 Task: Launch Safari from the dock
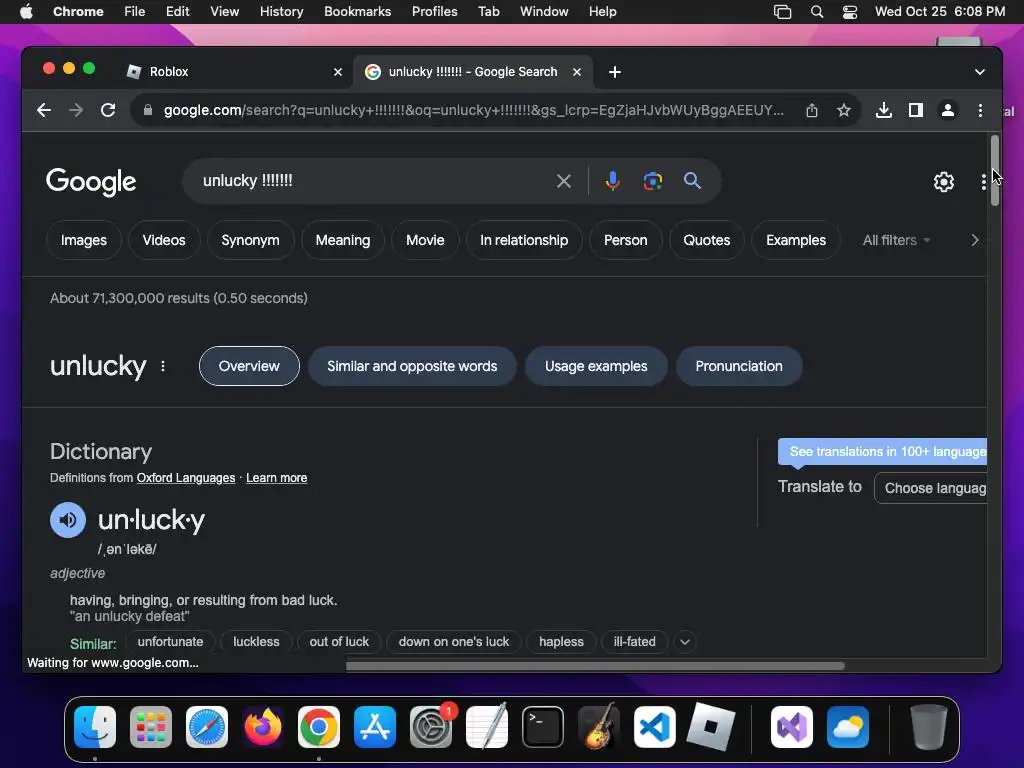pos(207,727)
